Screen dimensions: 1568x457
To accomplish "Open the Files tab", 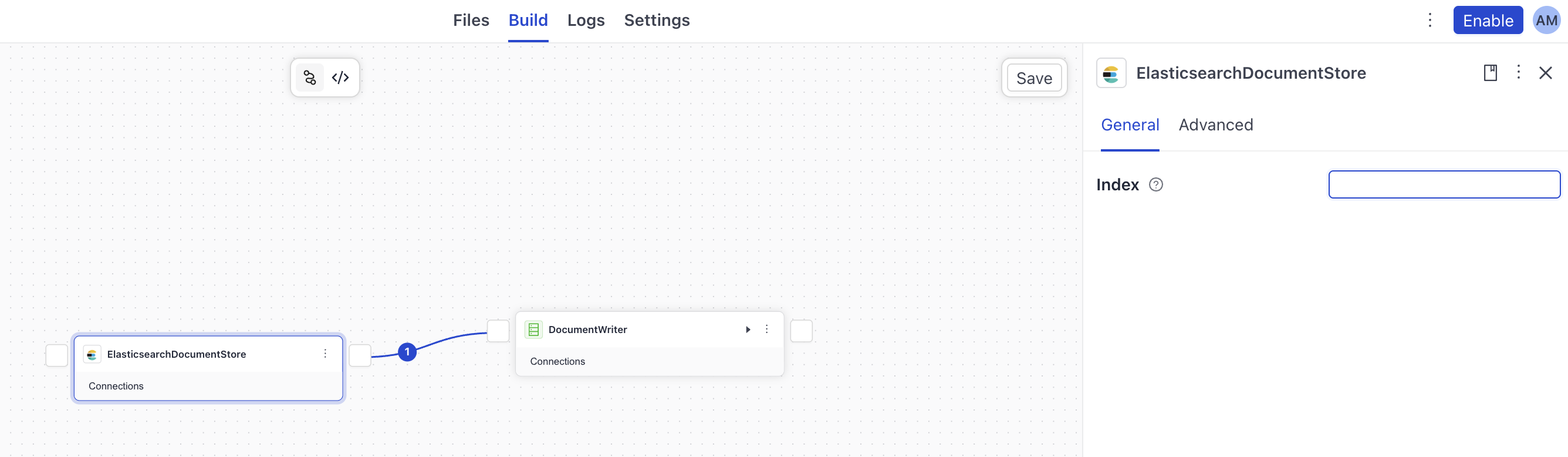I will tap(471, 21).
